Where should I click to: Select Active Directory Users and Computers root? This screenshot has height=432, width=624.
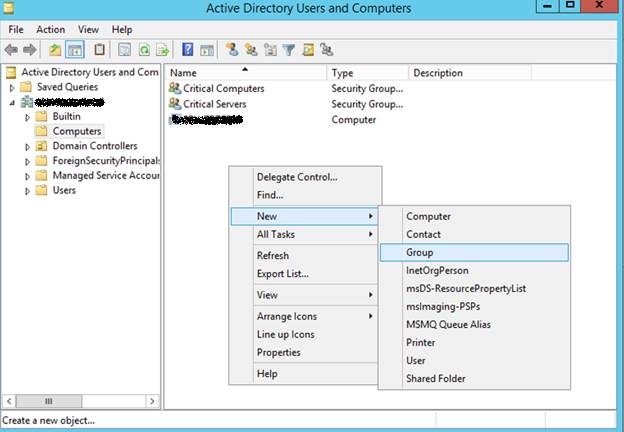click(90, 72)
